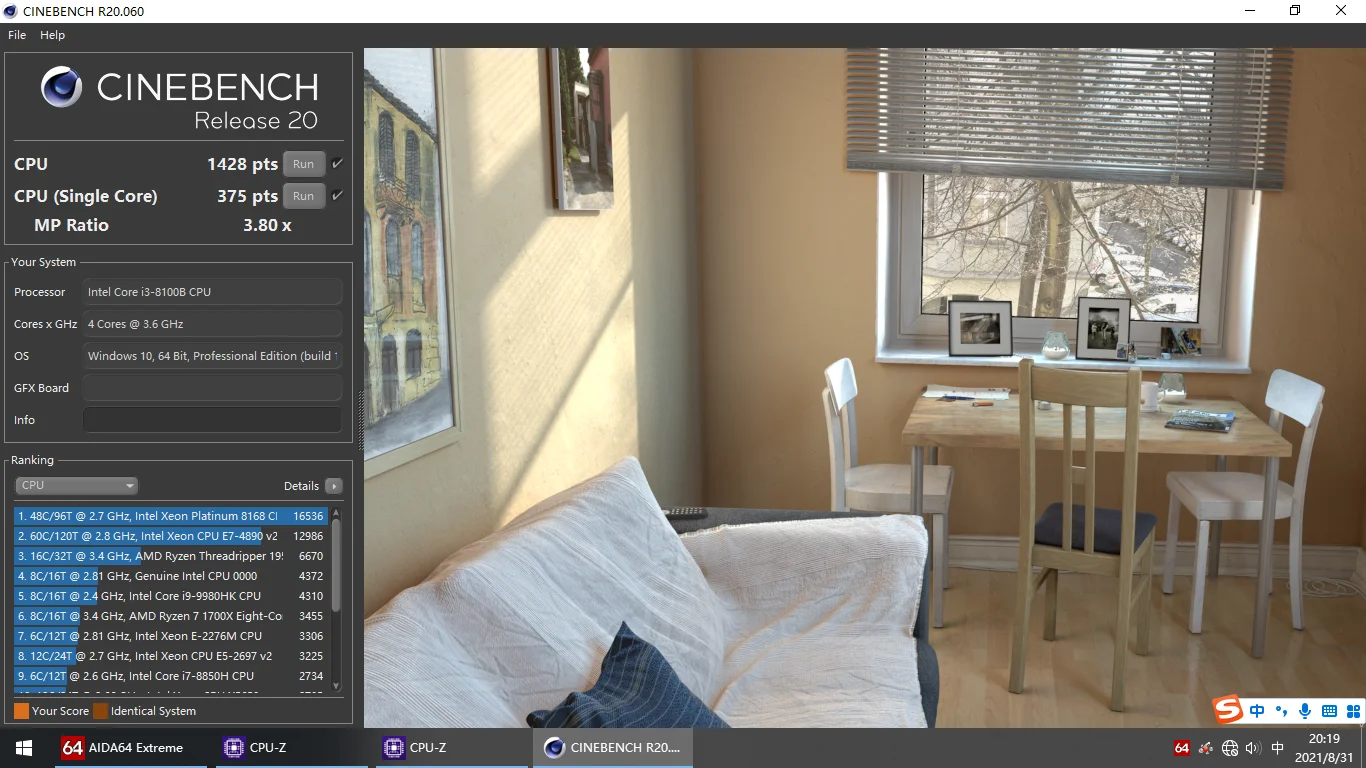Image resolution: width=1366 pixels, height=768 pixels.
Task: Click the microphone voice input icon
Action: [1305, 711]
